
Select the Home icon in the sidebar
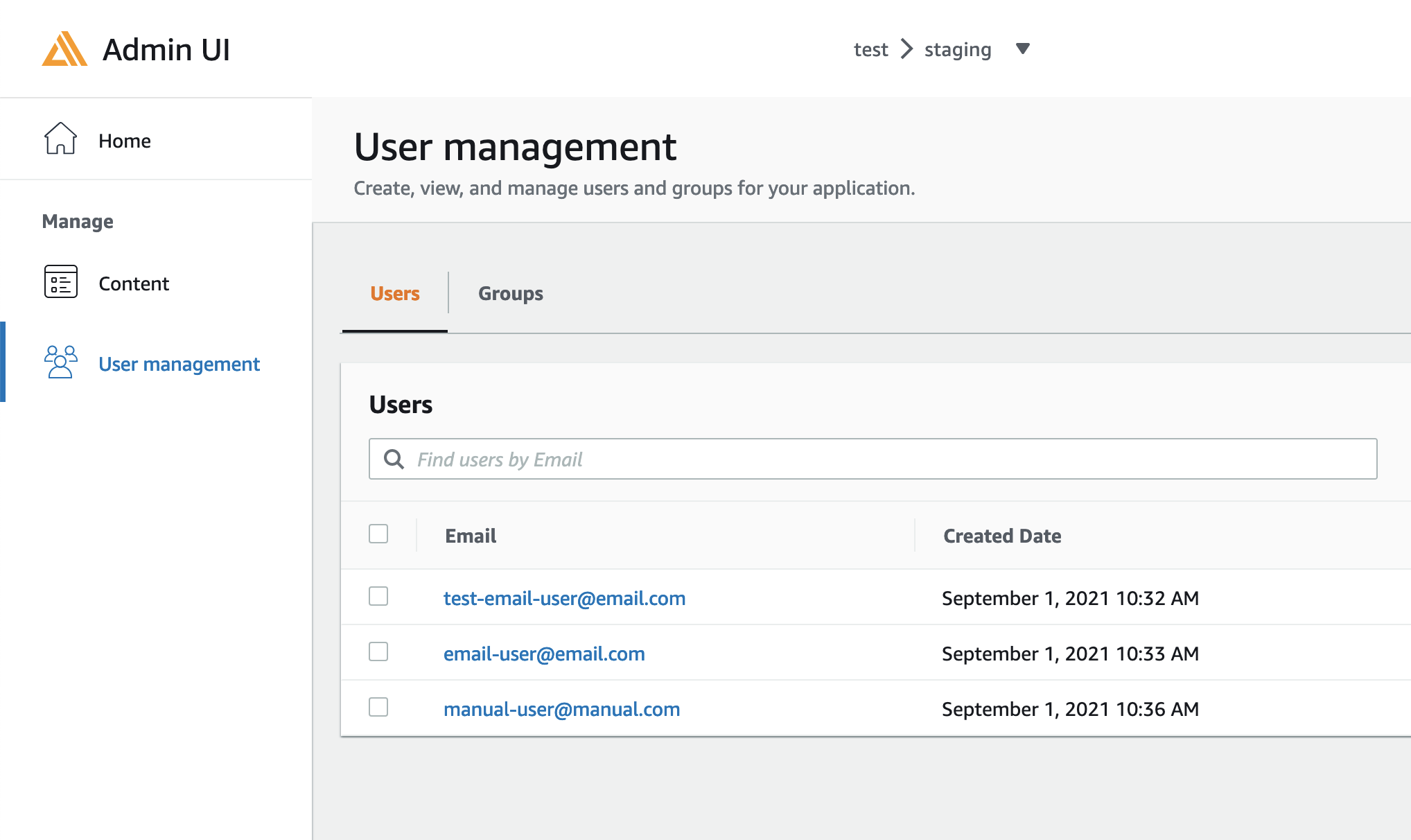(x=60, y=139)
